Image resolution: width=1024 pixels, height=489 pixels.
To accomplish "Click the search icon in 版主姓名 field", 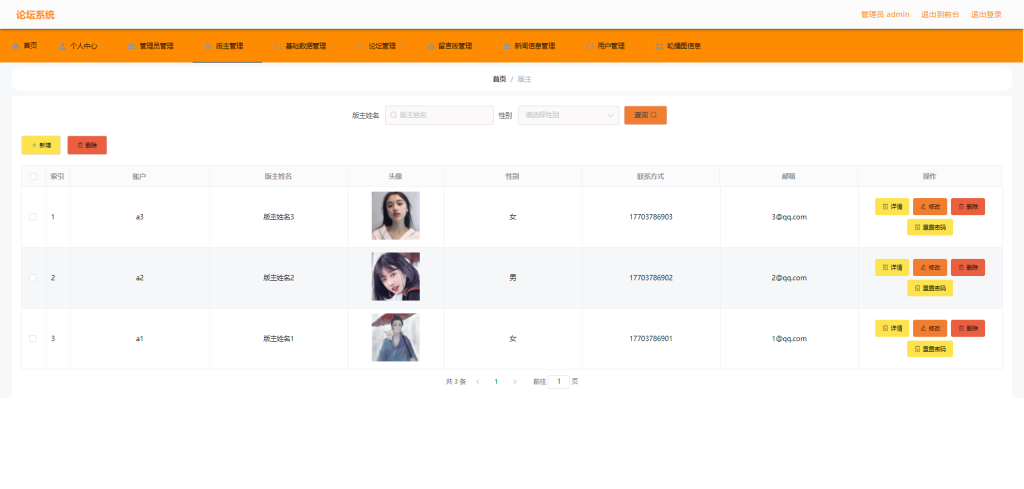I will [393, 115].
